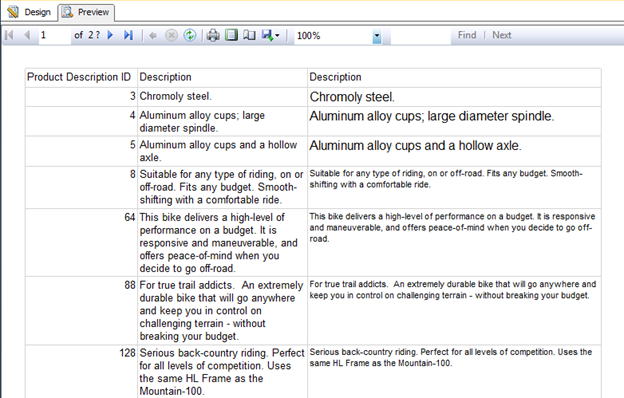Click the second Description column header
The image size is (624, 398).
454,77
